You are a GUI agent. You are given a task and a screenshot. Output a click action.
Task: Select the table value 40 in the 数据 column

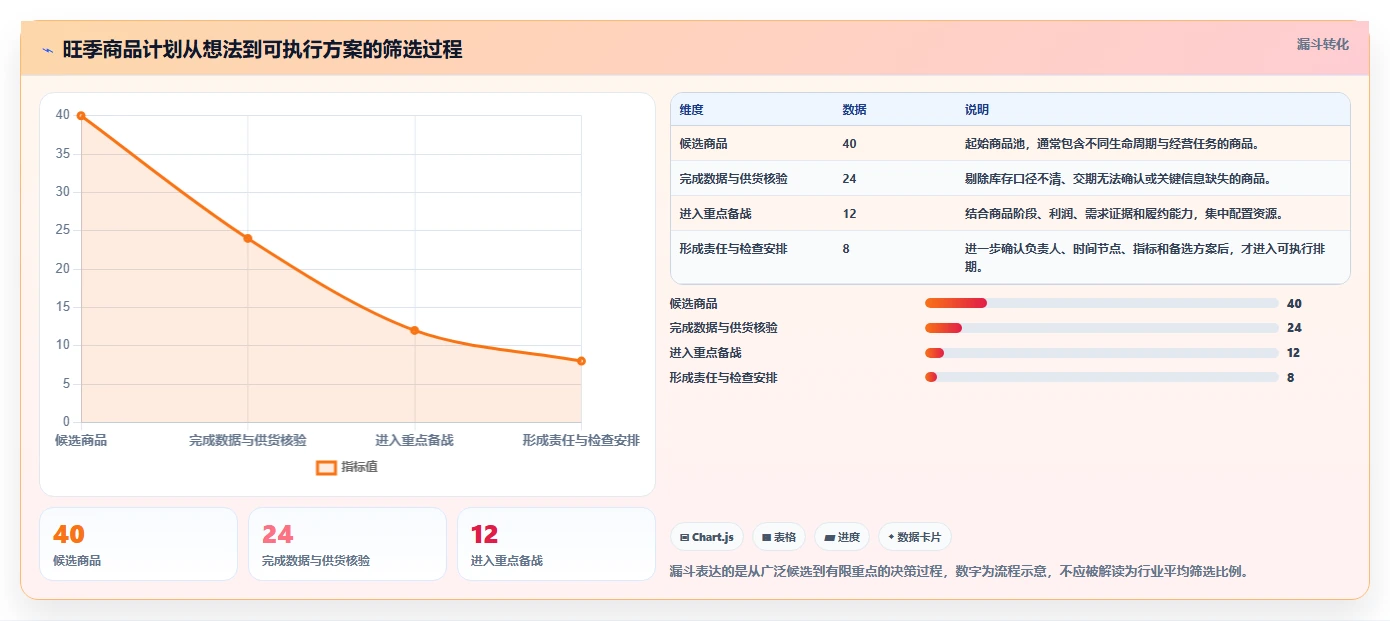[x=849, y=144]
